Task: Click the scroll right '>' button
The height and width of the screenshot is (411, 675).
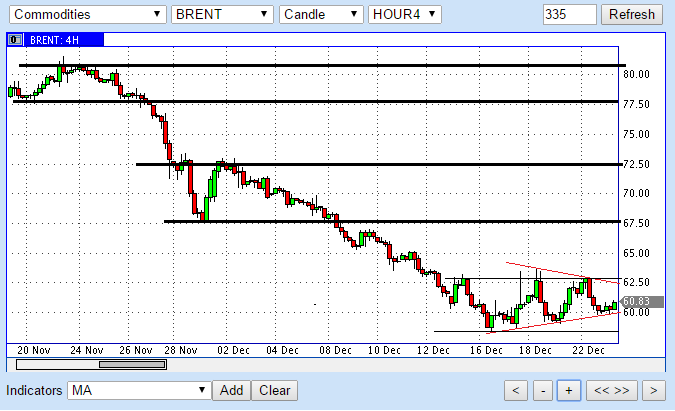Action: click(x=653, y=391)
